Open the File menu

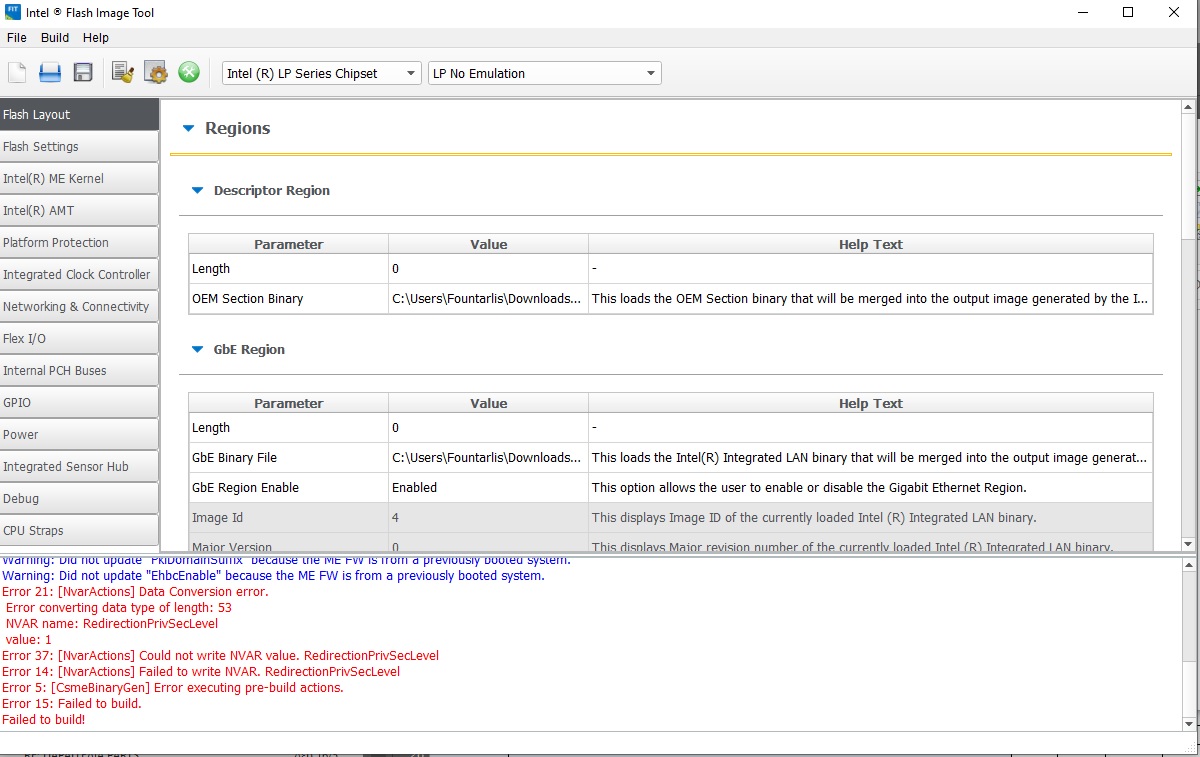pyautogui.click(x=16, y=38)
